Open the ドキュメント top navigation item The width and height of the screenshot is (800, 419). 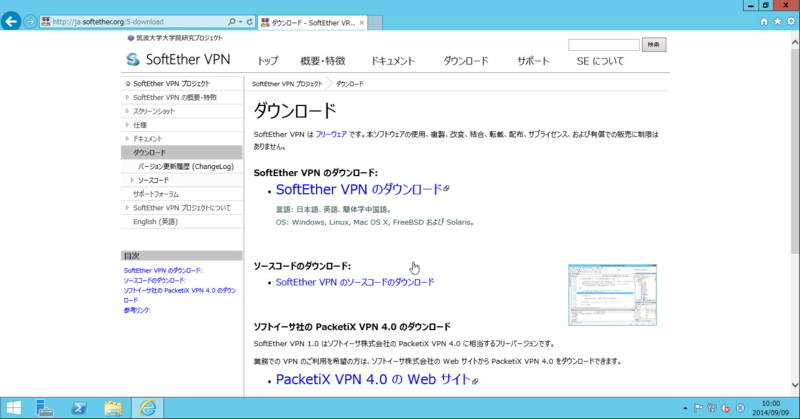[393, 61]
